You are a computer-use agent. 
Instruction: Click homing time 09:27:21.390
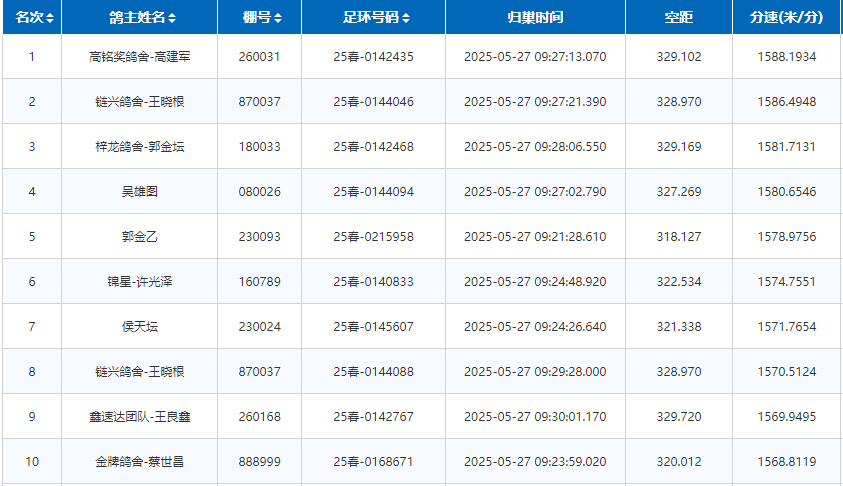click(x=570, y=102)
